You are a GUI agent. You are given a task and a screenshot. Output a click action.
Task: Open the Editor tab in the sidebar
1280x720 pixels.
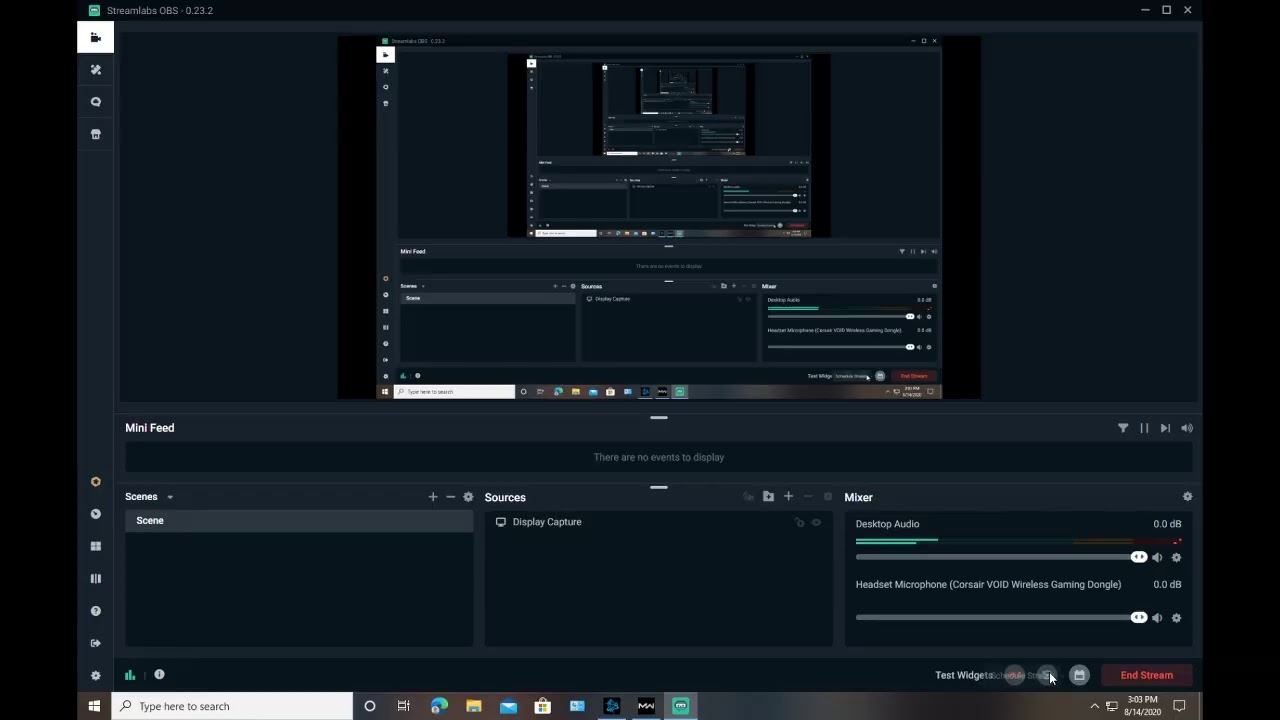pos(96,37)
